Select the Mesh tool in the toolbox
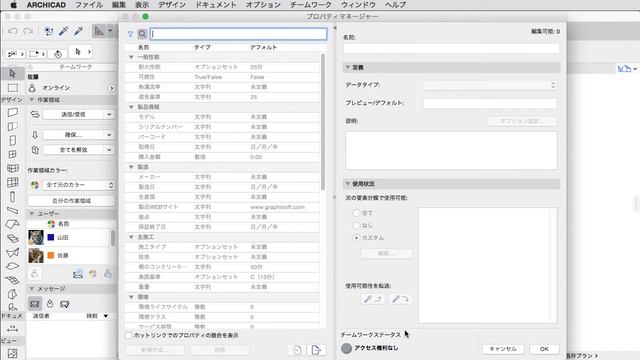 tap(13, 280)
